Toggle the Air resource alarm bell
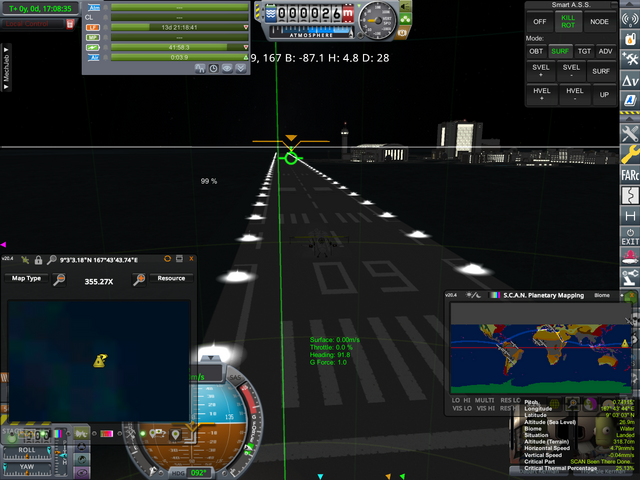 tap(105, 58)
